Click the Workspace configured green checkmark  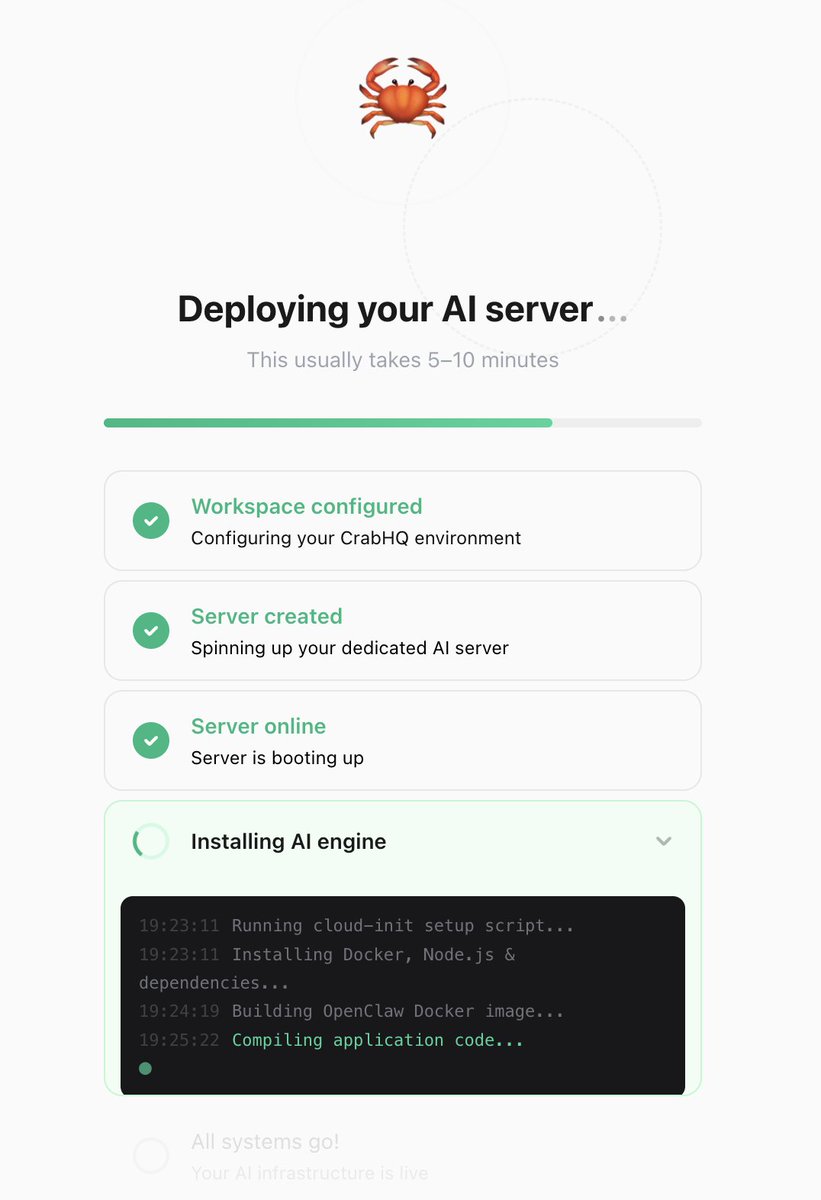point(151,521)
